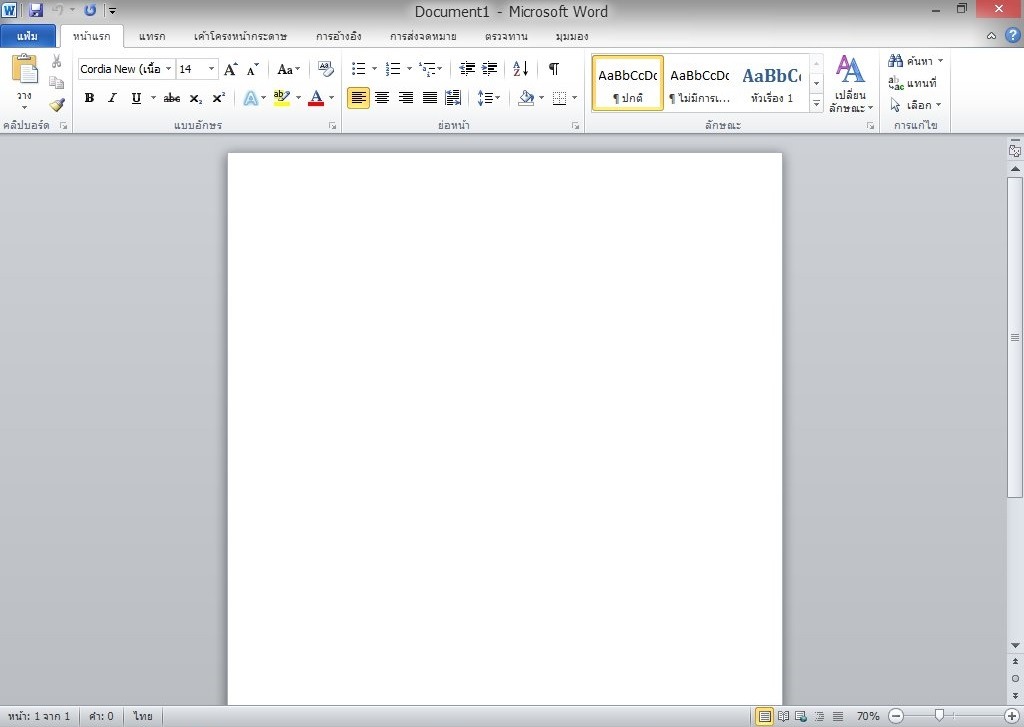Click the vertical scrollbar thumb
This screenshot has height=727, width=1024.
click(x=1015, y=336)
